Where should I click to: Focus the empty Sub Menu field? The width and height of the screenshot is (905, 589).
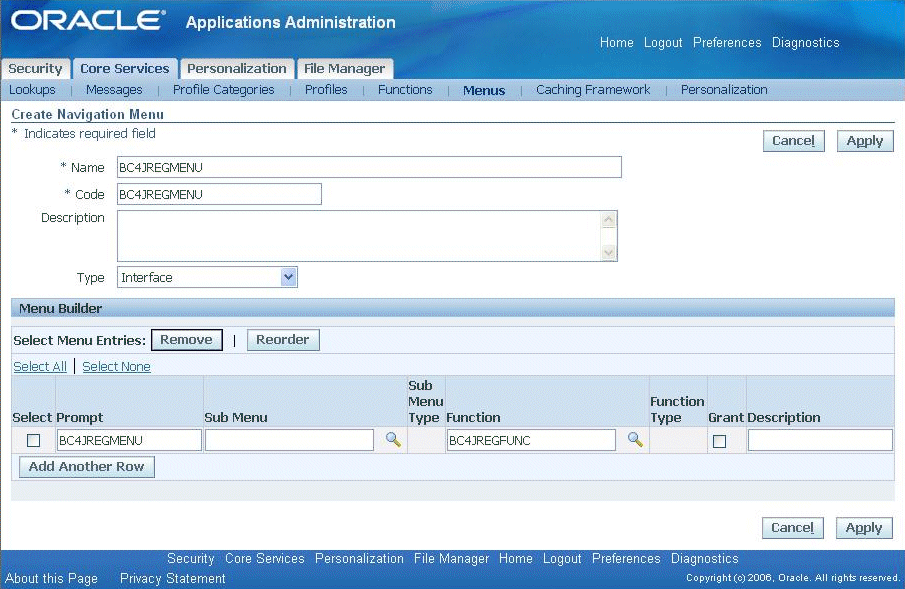tap(289, 440)
